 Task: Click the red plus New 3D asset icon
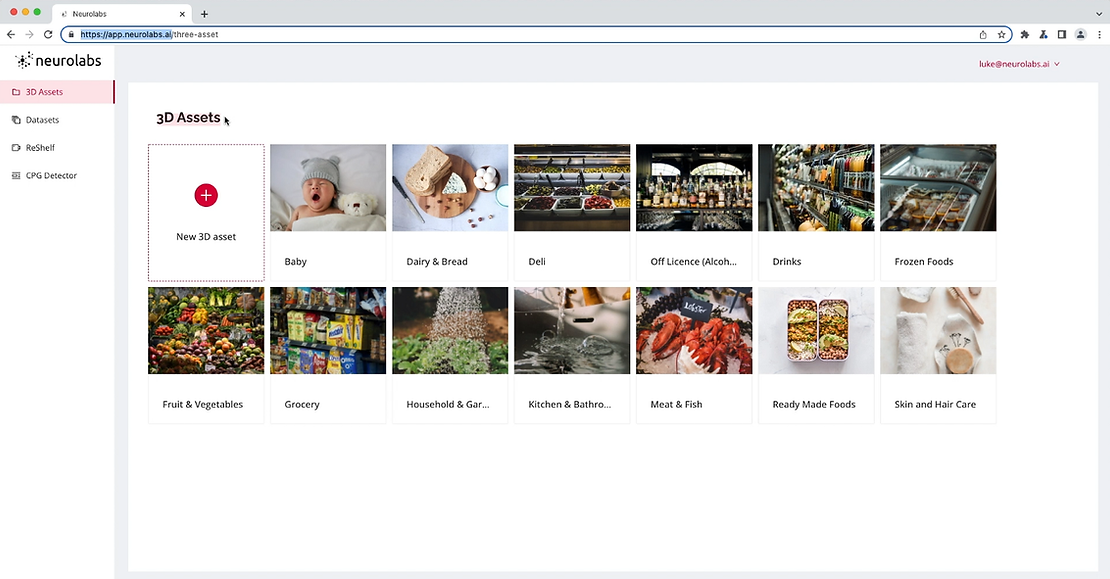tap(206, 195)
